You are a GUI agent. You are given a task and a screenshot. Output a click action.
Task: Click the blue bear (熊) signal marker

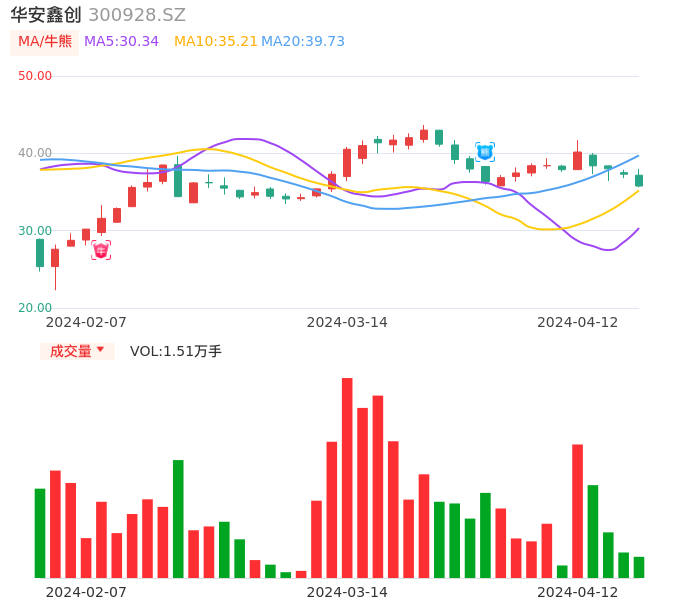pos(485,152)
